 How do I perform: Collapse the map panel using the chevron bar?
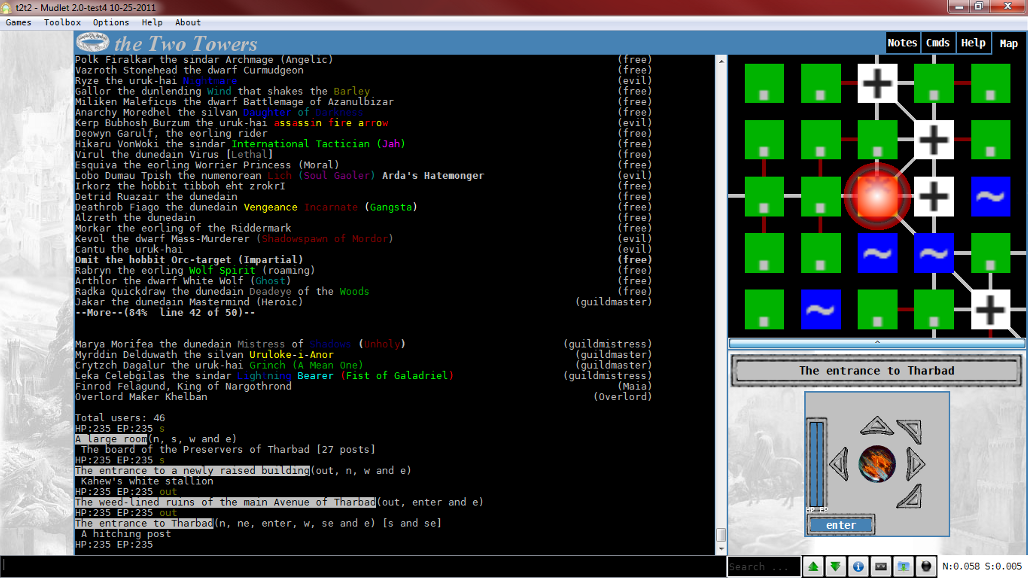tap(877, 343)
